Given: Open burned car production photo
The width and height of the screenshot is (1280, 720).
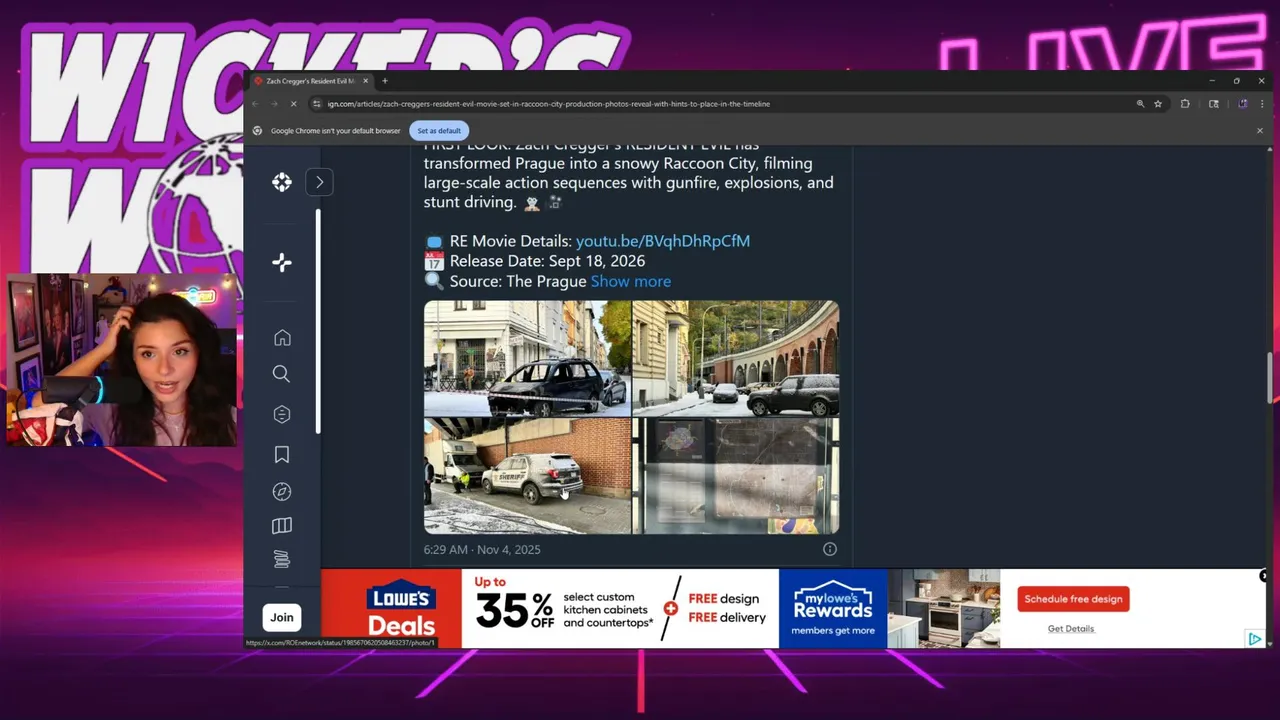Looking at the screenshot, I should coord(527,358).
